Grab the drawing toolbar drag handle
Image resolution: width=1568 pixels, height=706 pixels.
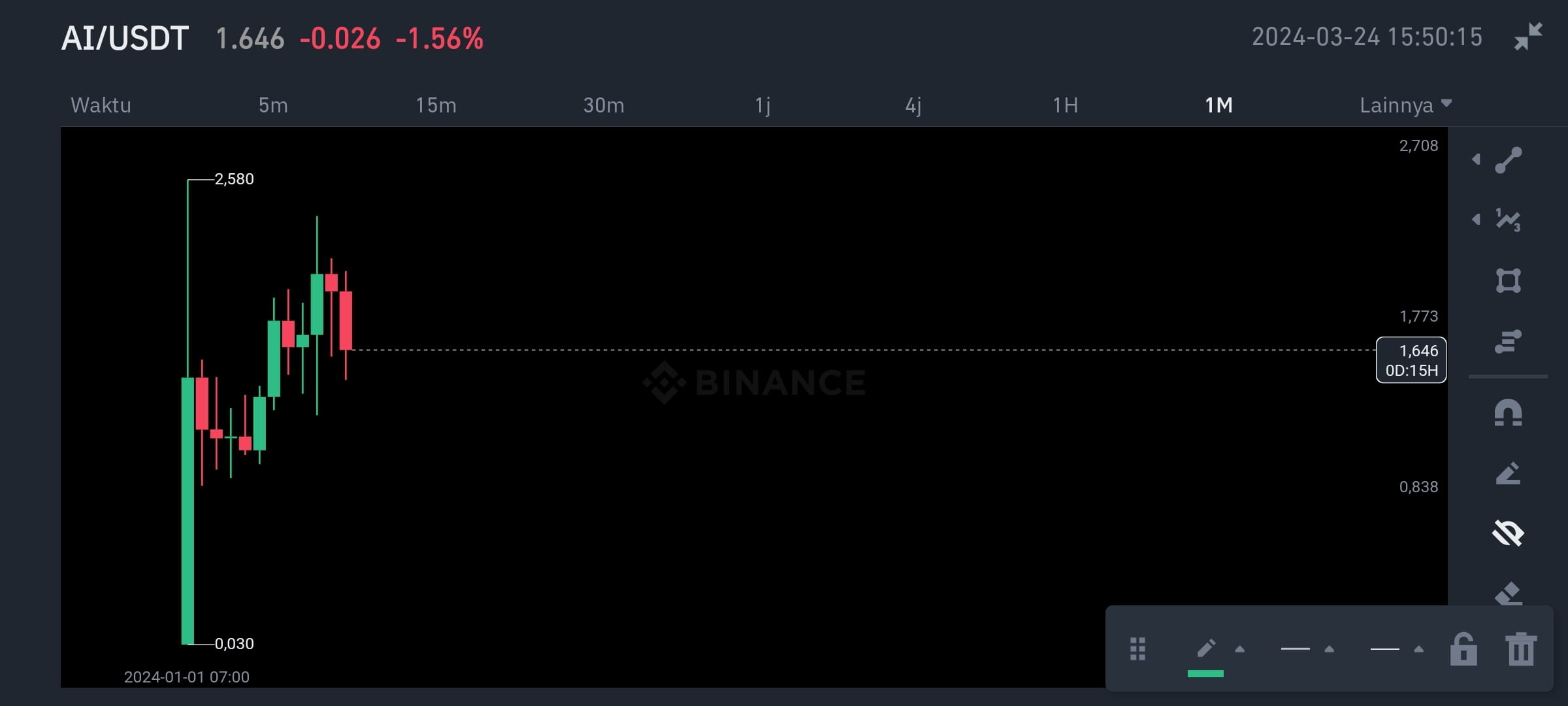click(1137, 649)
